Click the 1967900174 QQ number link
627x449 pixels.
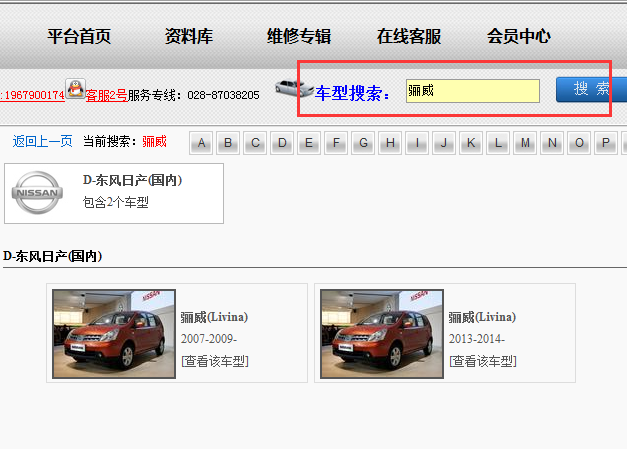click(33, 95)
